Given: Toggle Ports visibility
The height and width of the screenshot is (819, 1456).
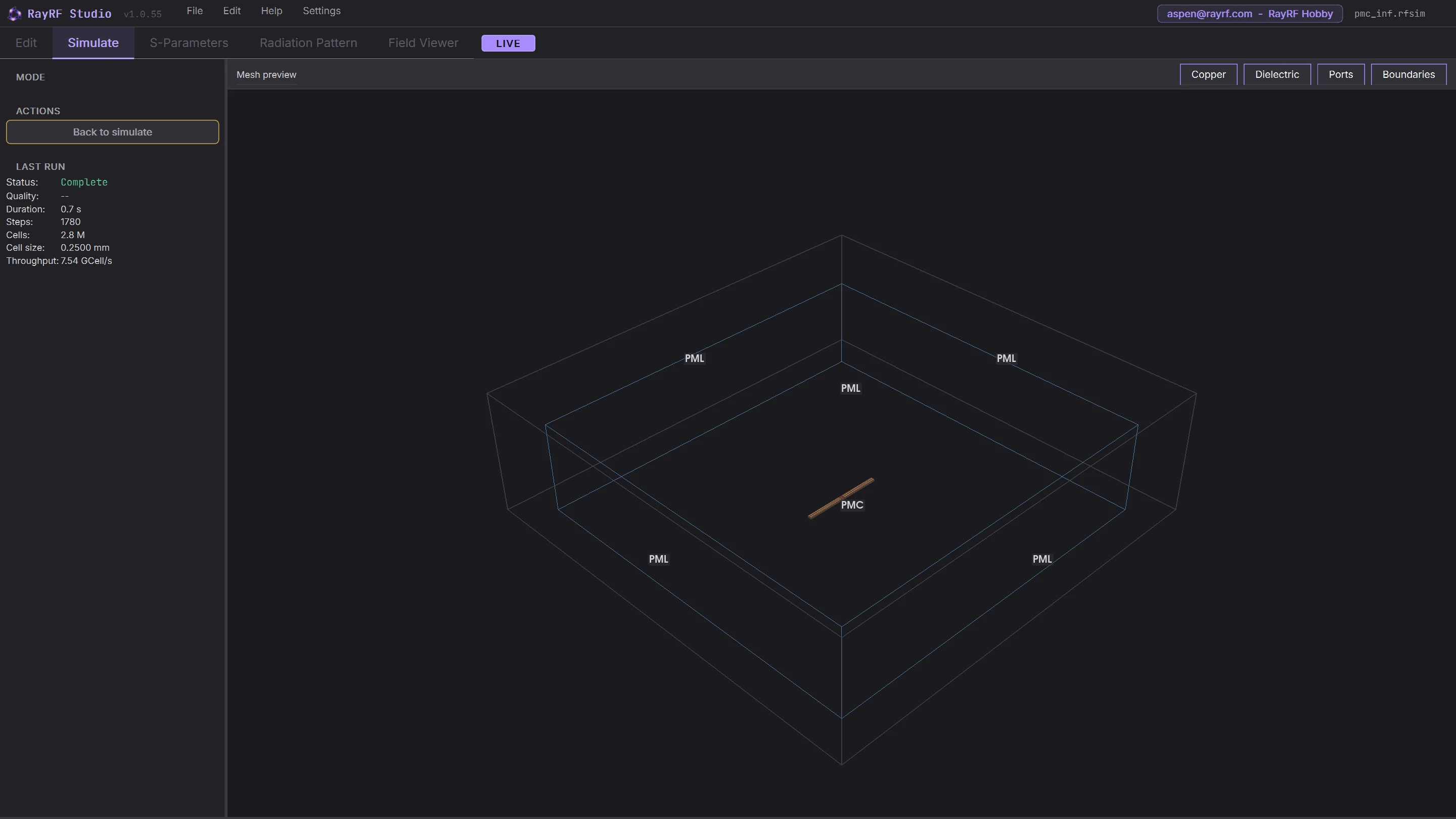Looking at the screenshot, I should click(1341, 75).
